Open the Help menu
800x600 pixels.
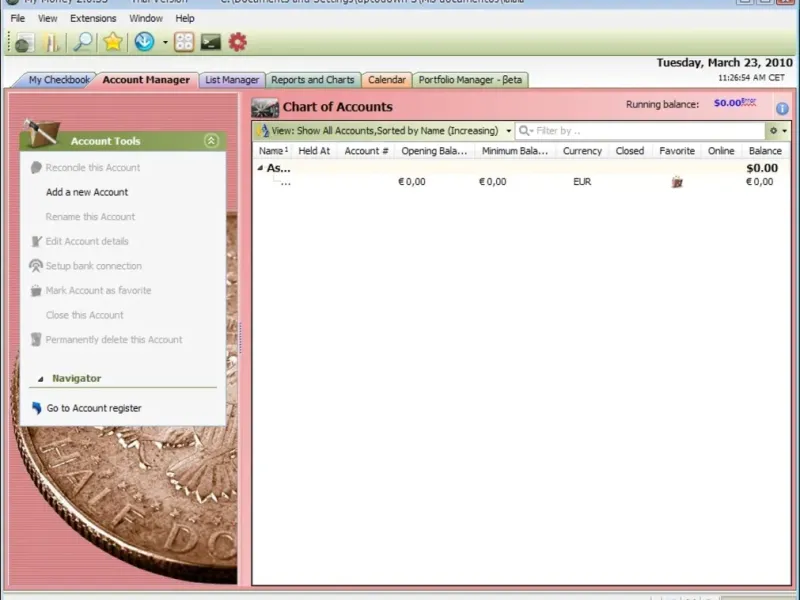click(185, 18)
